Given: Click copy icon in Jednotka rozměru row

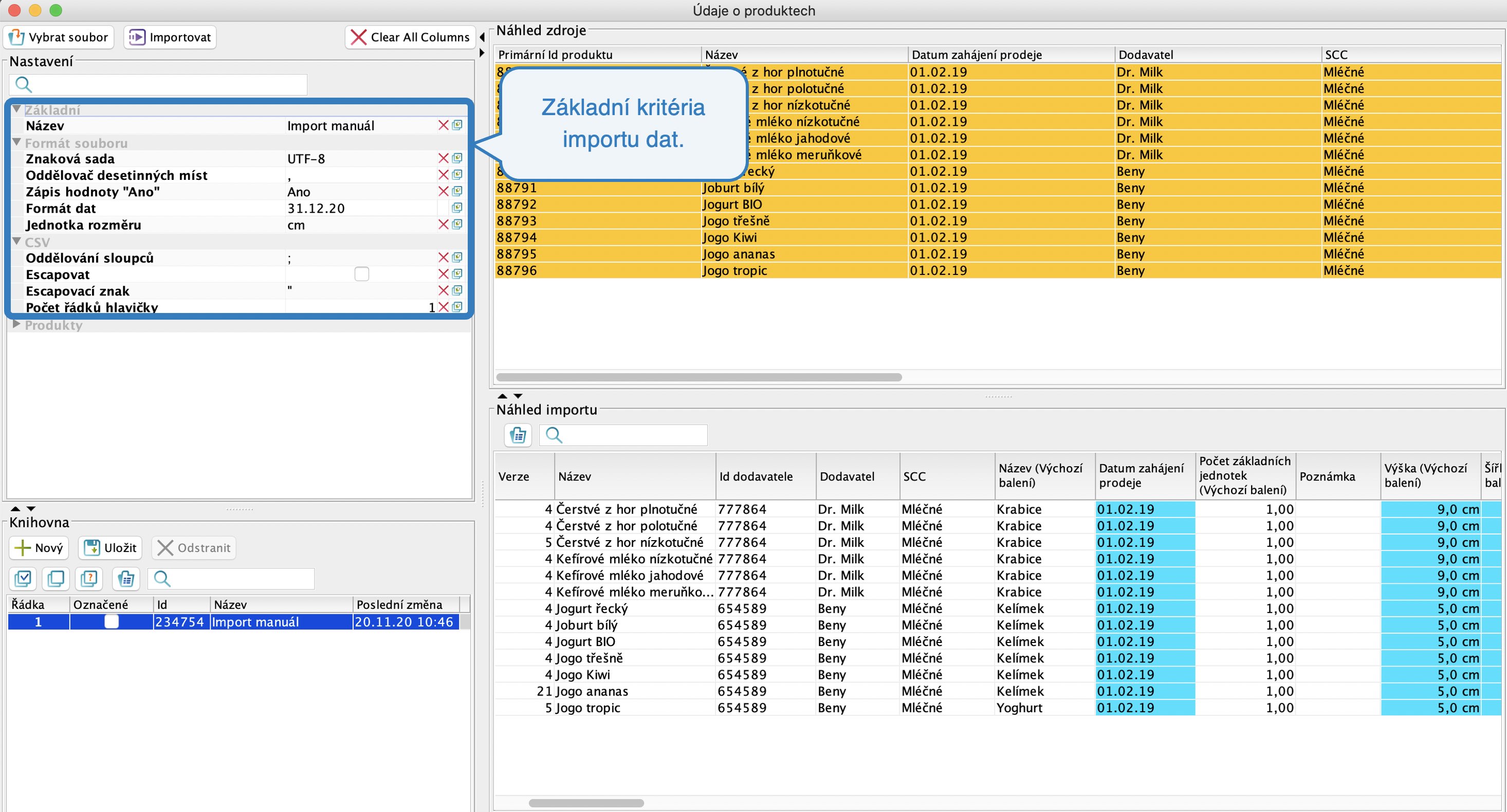Looking at the screenshot, I should point(457,225).
